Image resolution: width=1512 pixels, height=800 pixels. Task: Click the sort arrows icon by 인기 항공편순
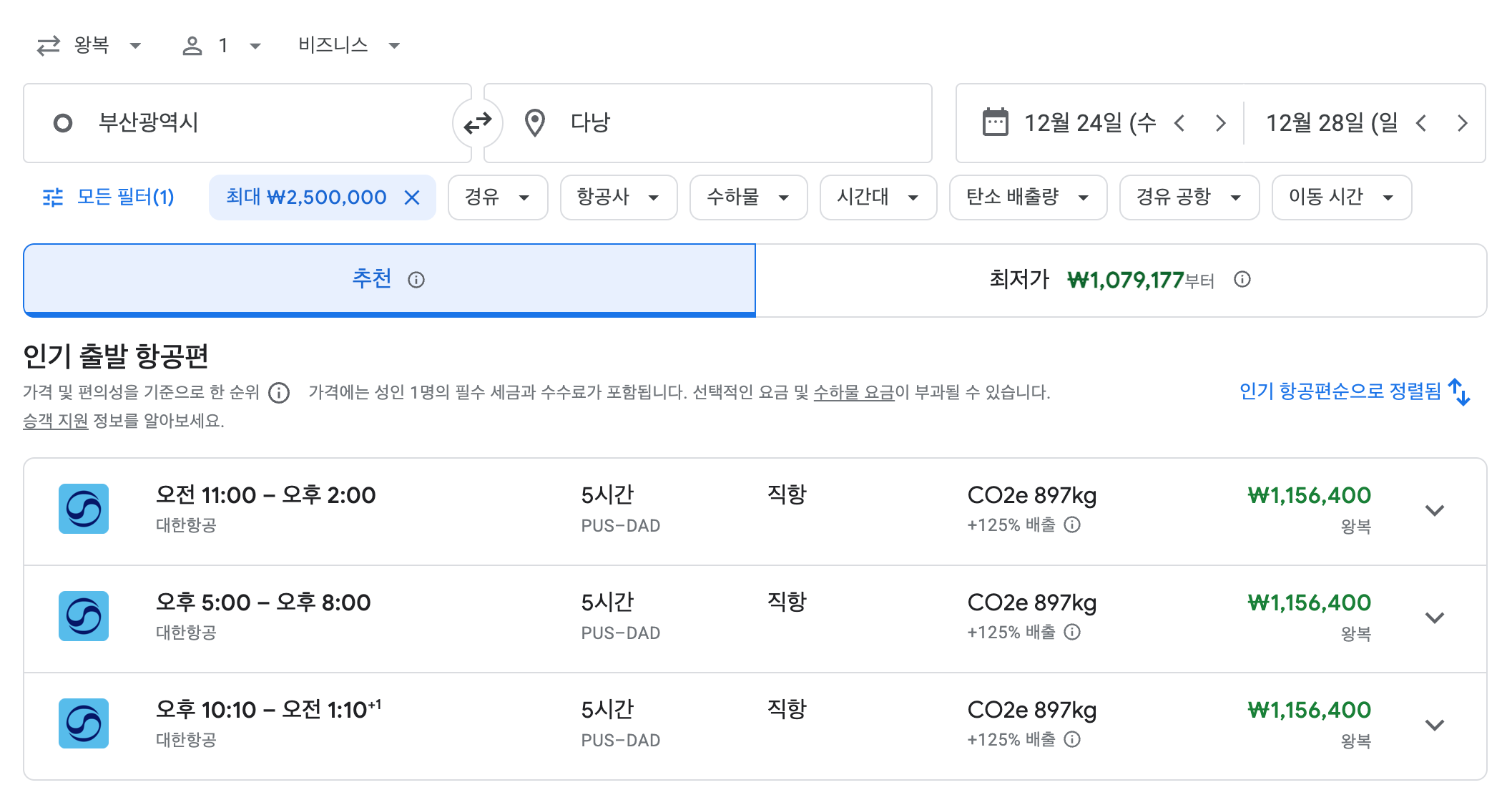click(1459, 392)
